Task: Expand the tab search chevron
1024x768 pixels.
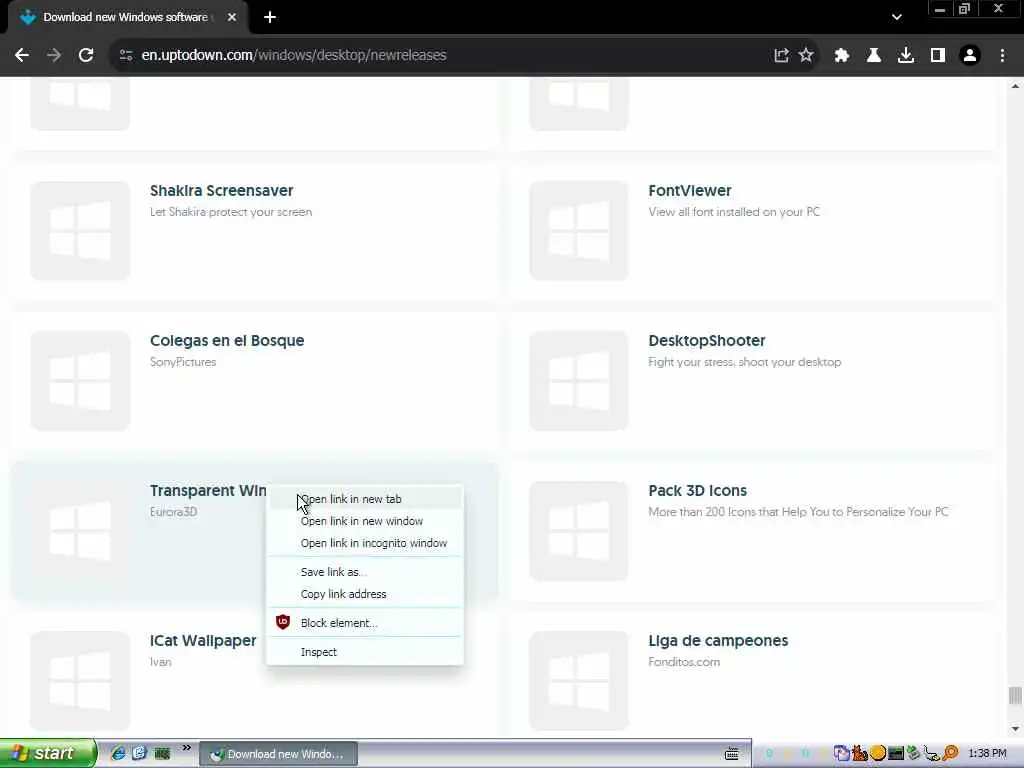Action: [897, 18]
